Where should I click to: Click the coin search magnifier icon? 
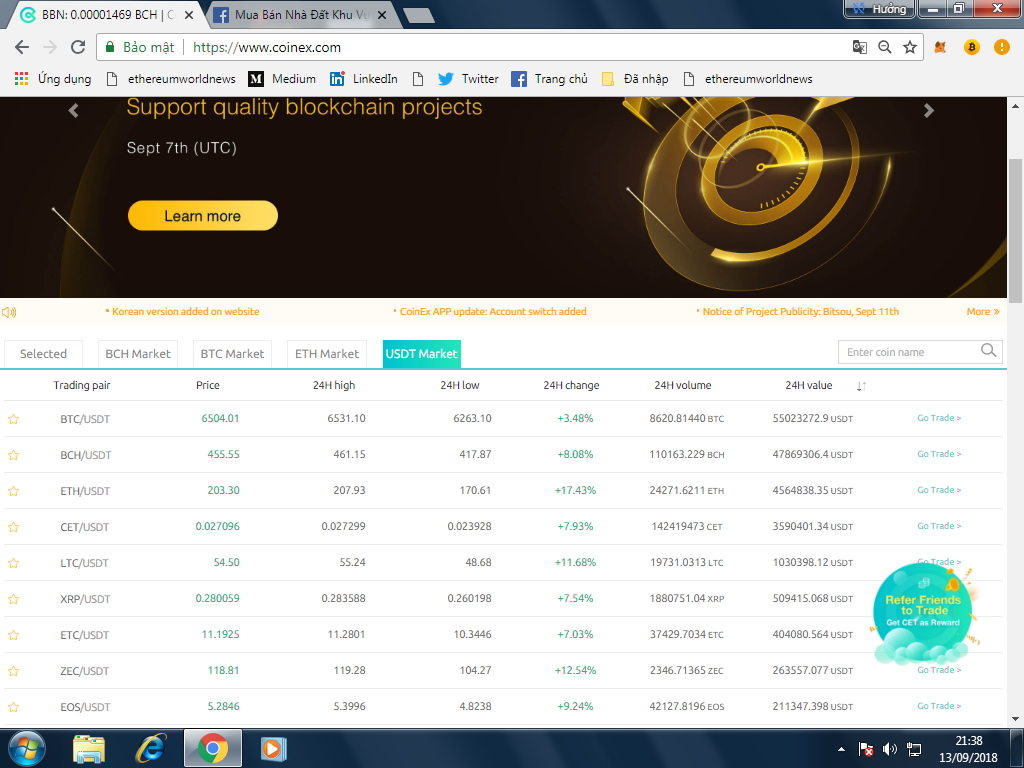[x=989, y=351]
